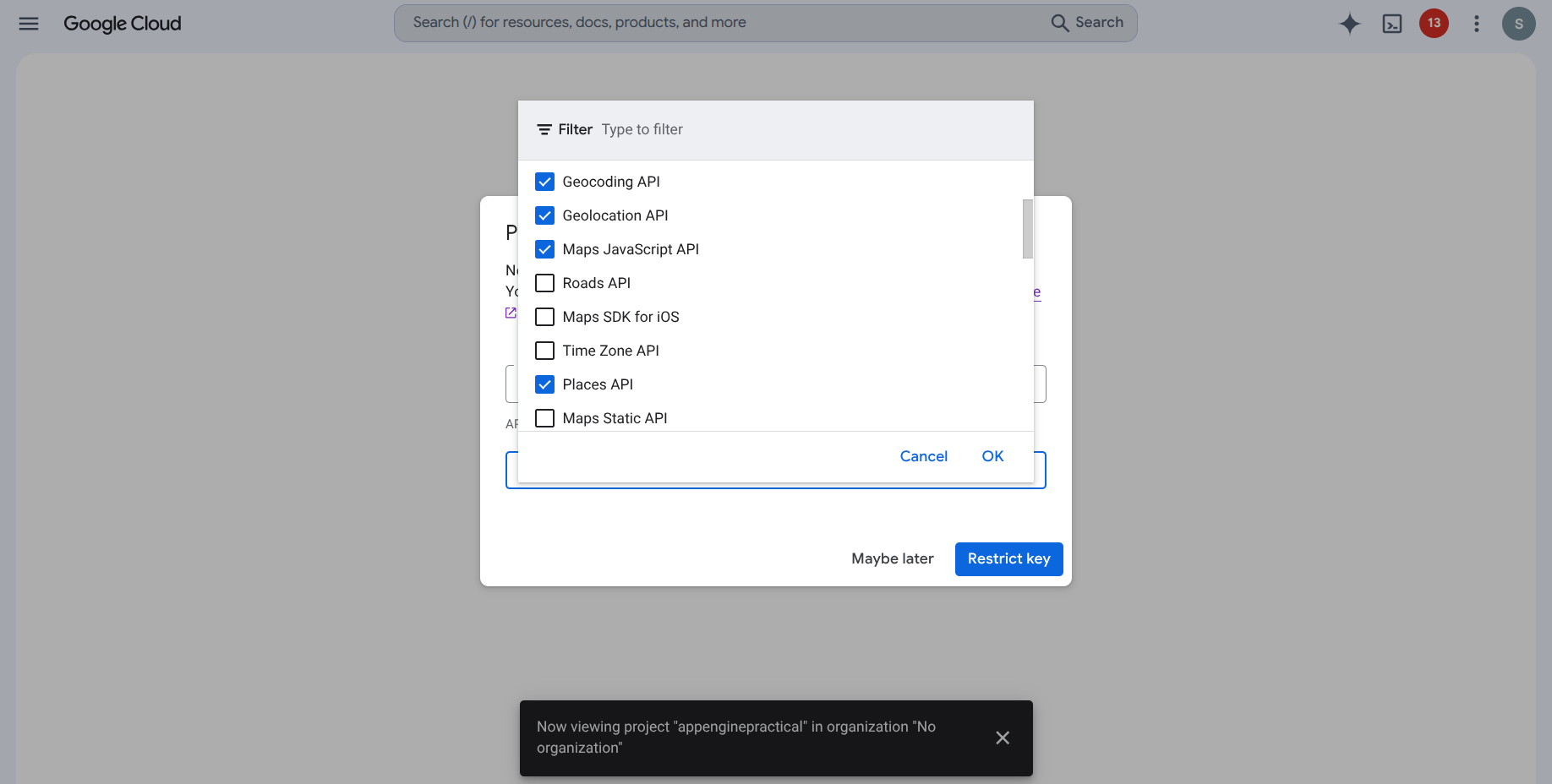
Task: Click the external link icon in dialog
Action: 511,313
